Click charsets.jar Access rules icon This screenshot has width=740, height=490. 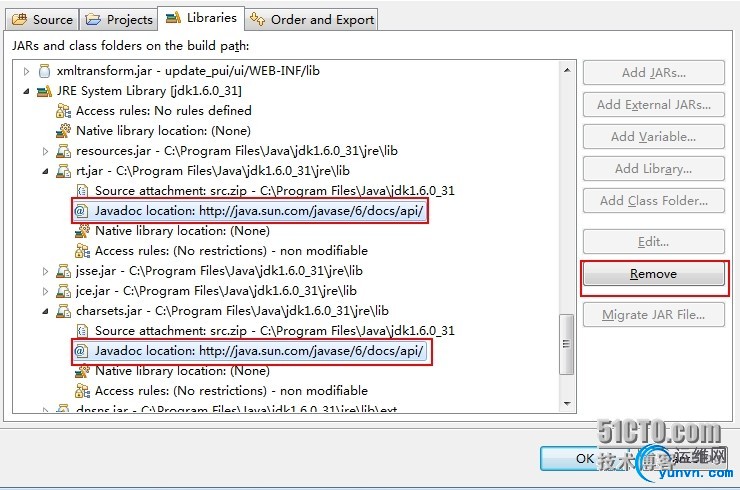click(82, 391)
